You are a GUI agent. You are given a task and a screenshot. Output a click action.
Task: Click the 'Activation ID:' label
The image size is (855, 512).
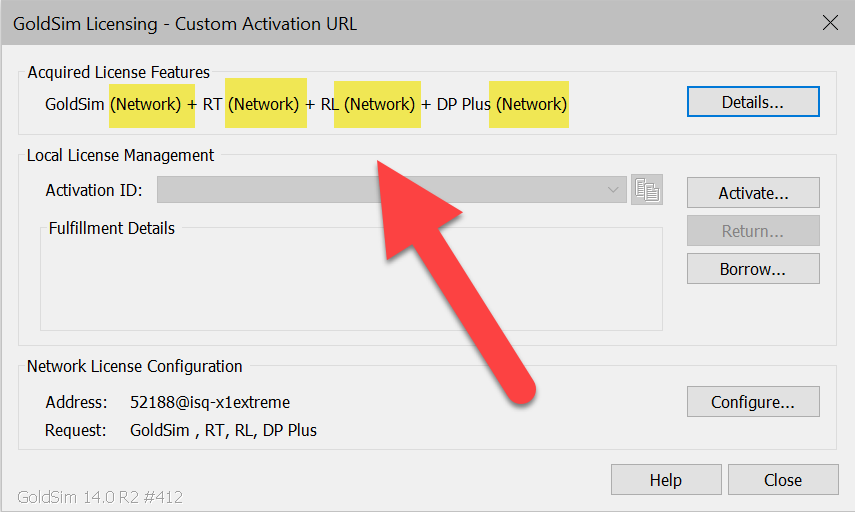point(94,190)
